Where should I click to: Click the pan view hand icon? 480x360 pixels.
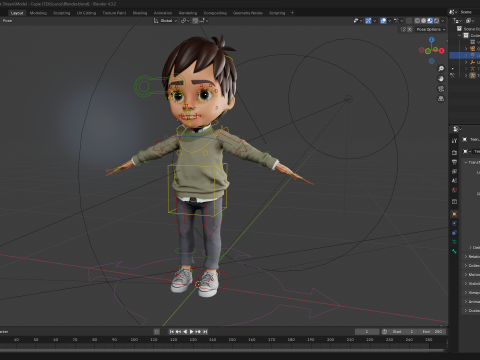coord(441,79)
